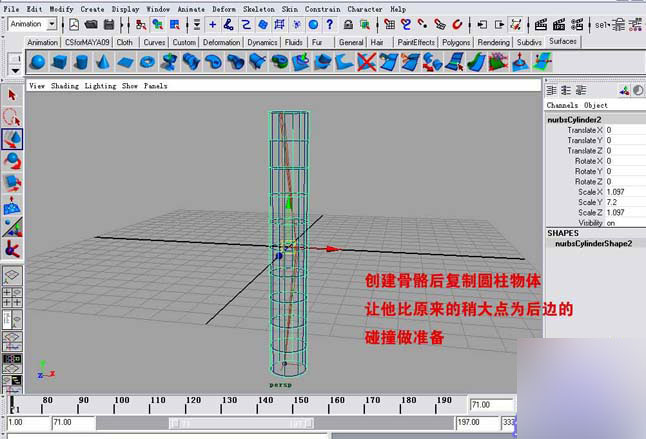Create a NURBS cone from the shelf
Image resolution: width=646 pixels, height=439 pixels.
click(x=103, y=62)
